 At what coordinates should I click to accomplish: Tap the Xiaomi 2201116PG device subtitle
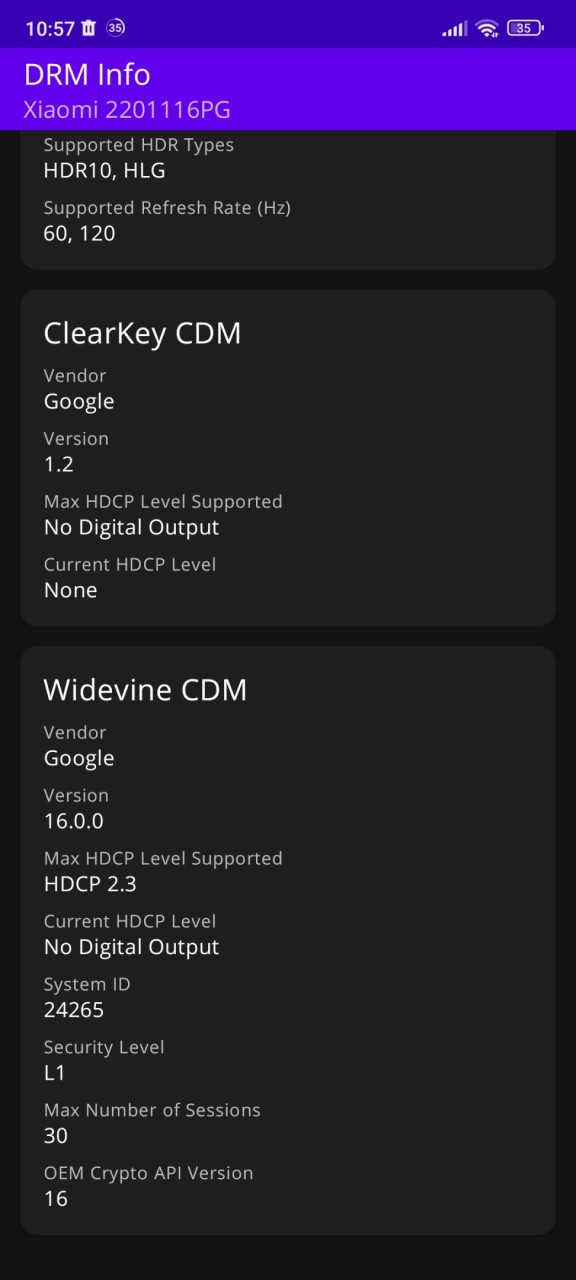(x=128, y=110)
